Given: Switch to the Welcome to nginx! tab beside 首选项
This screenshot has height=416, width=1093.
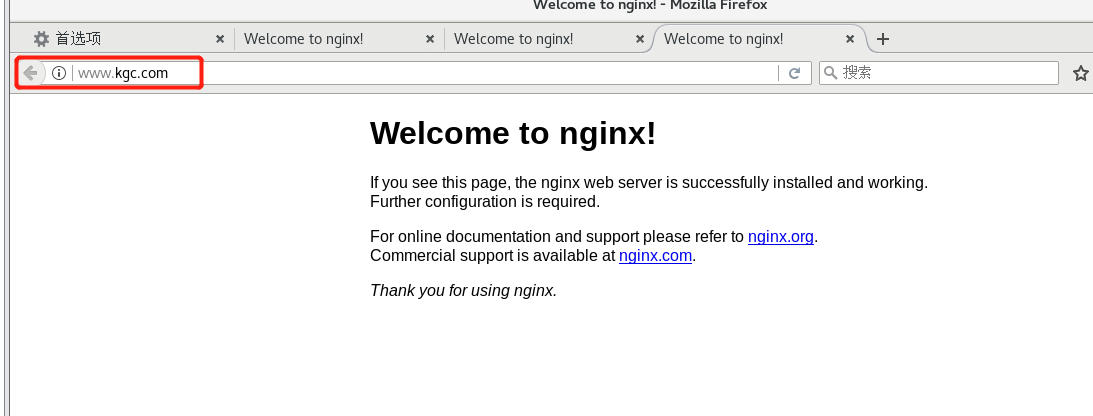Looking at the screenshot, I should 339,39.
